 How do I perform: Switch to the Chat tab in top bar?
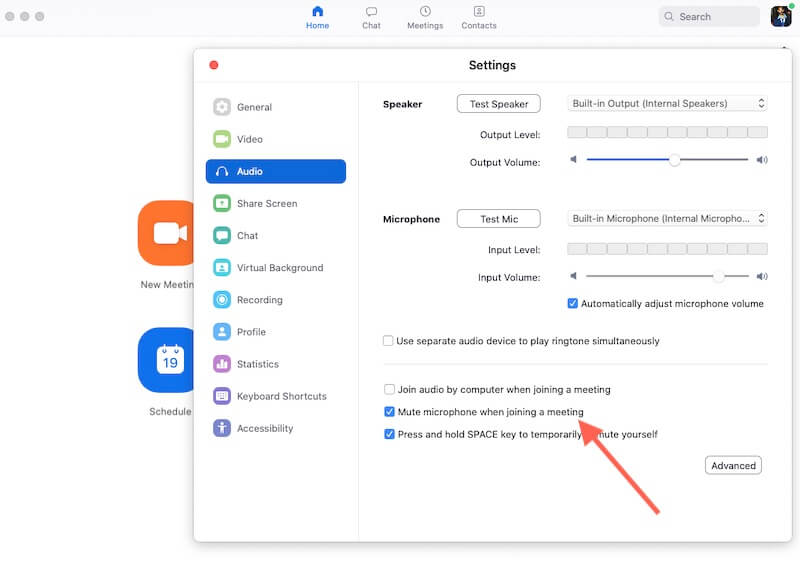371,17
